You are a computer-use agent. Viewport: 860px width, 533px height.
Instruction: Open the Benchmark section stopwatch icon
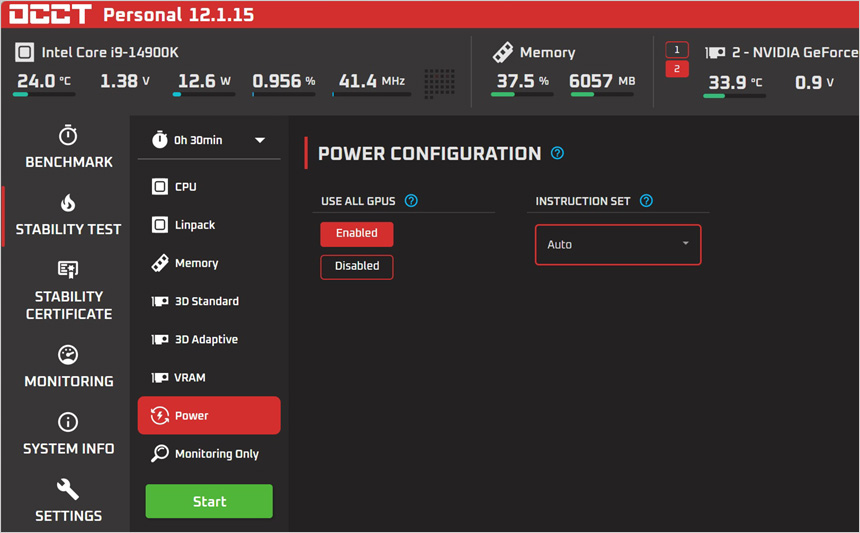pyautogui.click(x=68, y=136)
